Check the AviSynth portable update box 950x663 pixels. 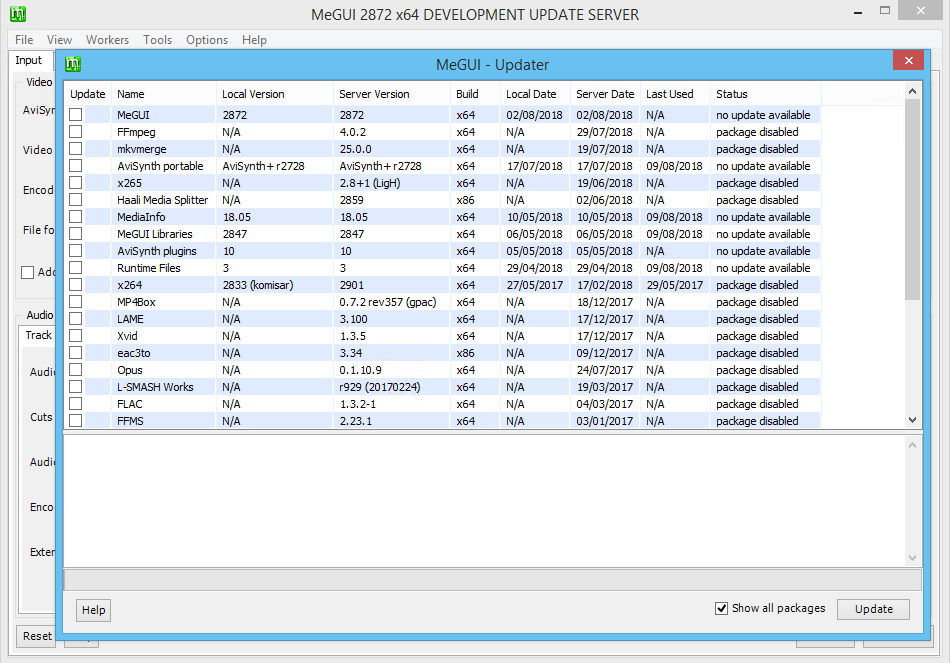pyautogui.click(x=76, y=165)
